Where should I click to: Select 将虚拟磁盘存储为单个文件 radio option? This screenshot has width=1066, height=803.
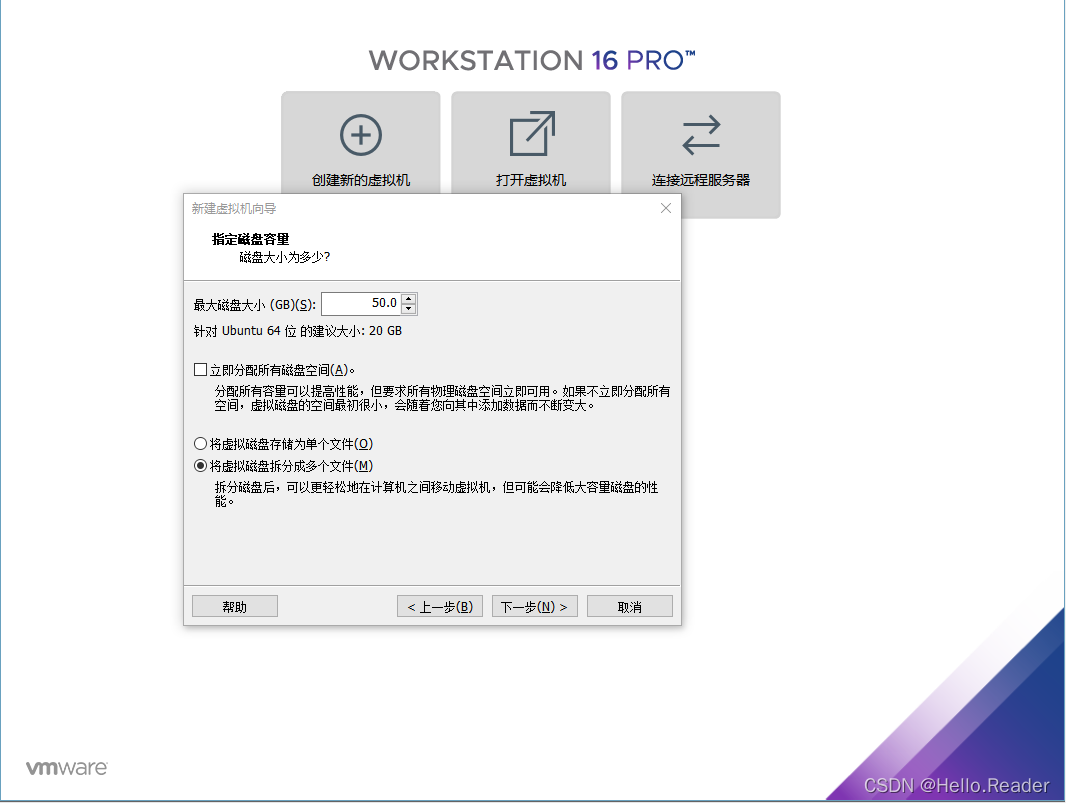point(200,444)
